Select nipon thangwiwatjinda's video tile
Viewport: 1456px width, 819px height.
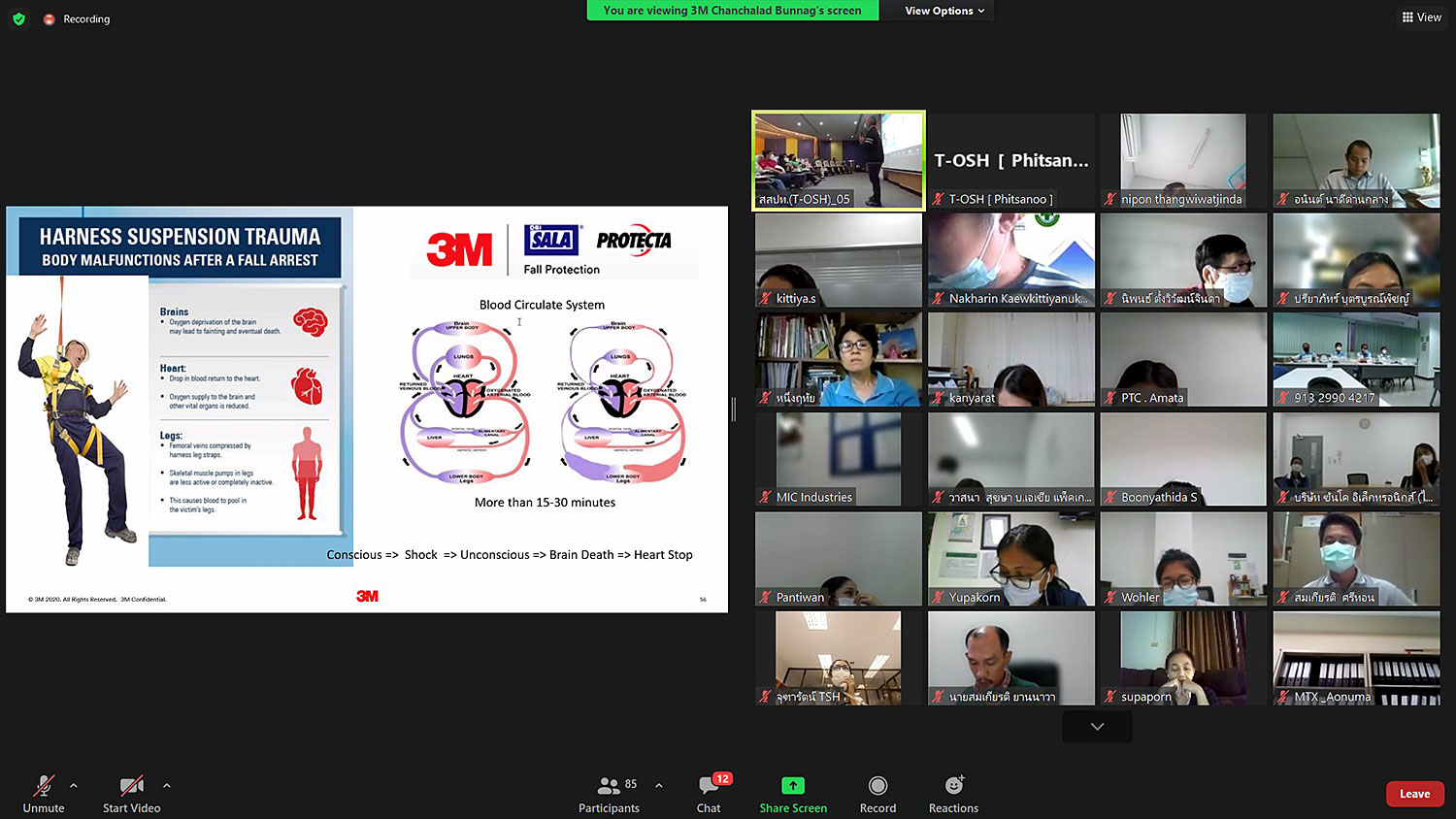tap(1183, 160)
